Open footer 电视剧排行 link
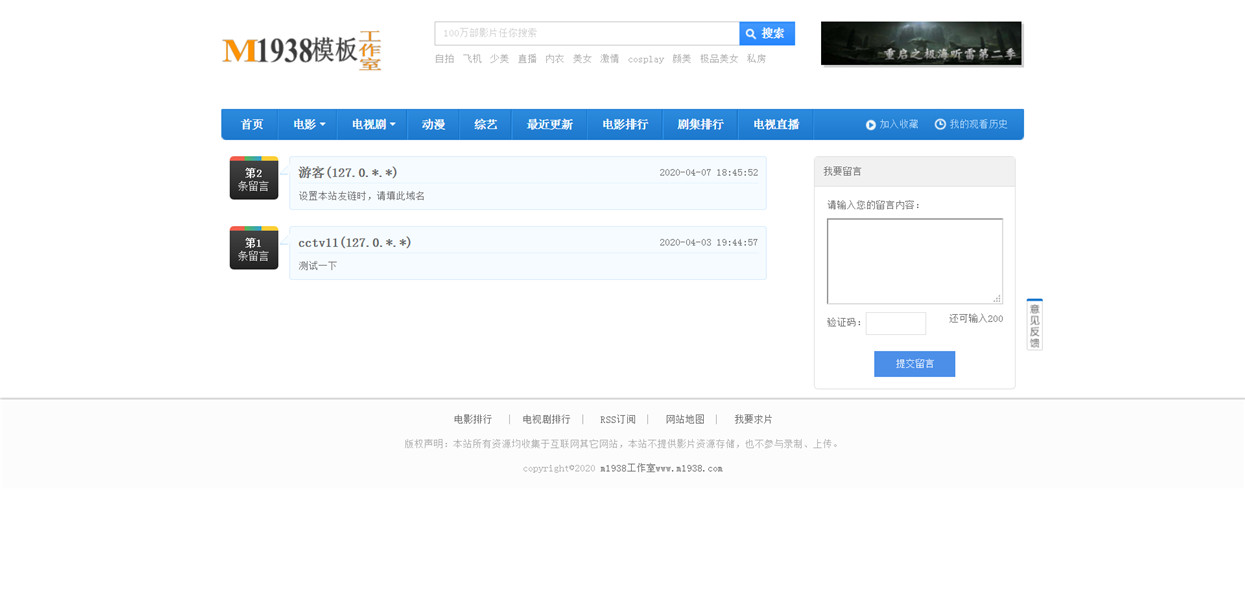 [x=546, y=419]
